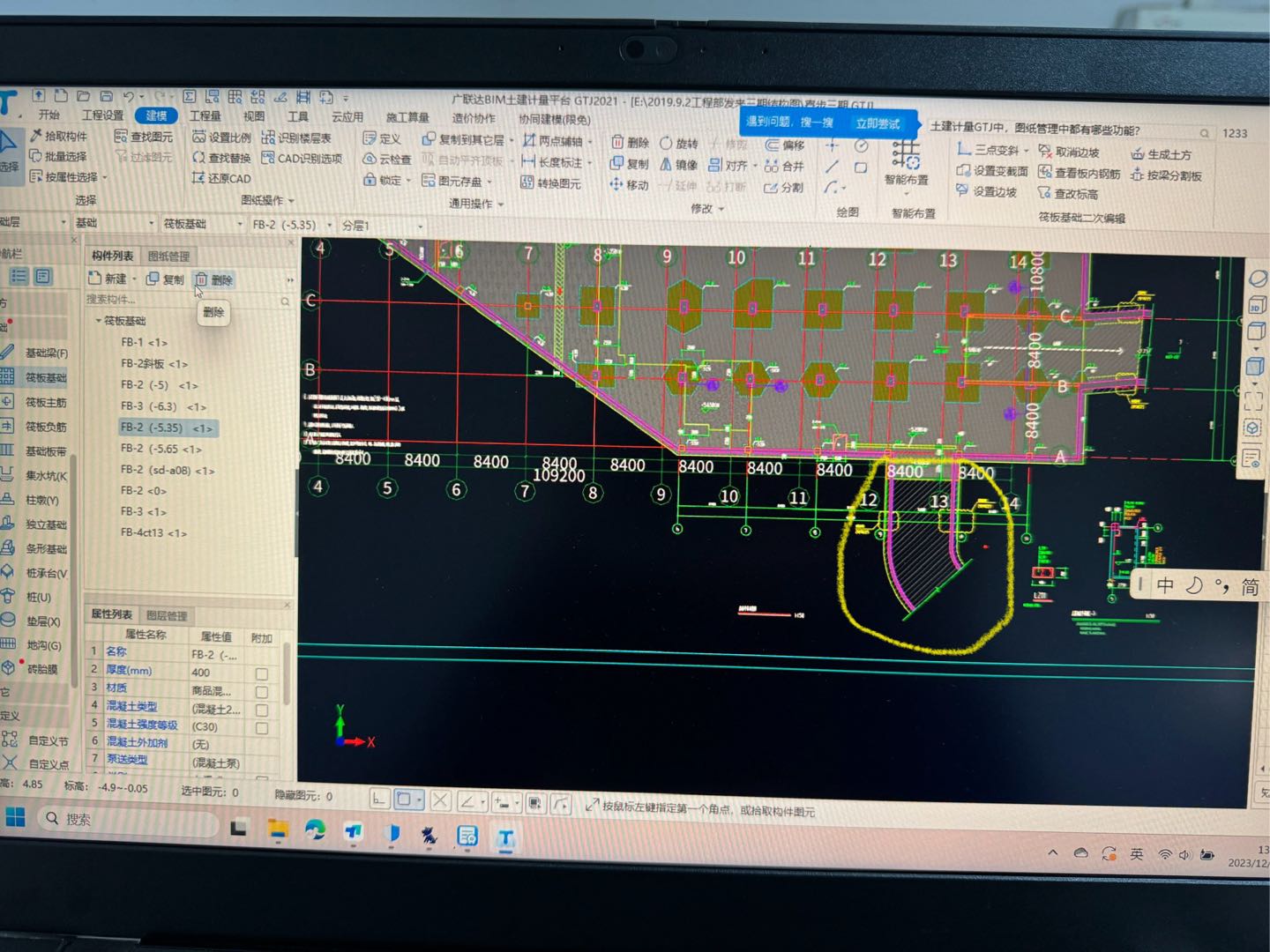
Task: Click the 查找图元 find element icon
Action: (144, 137)
